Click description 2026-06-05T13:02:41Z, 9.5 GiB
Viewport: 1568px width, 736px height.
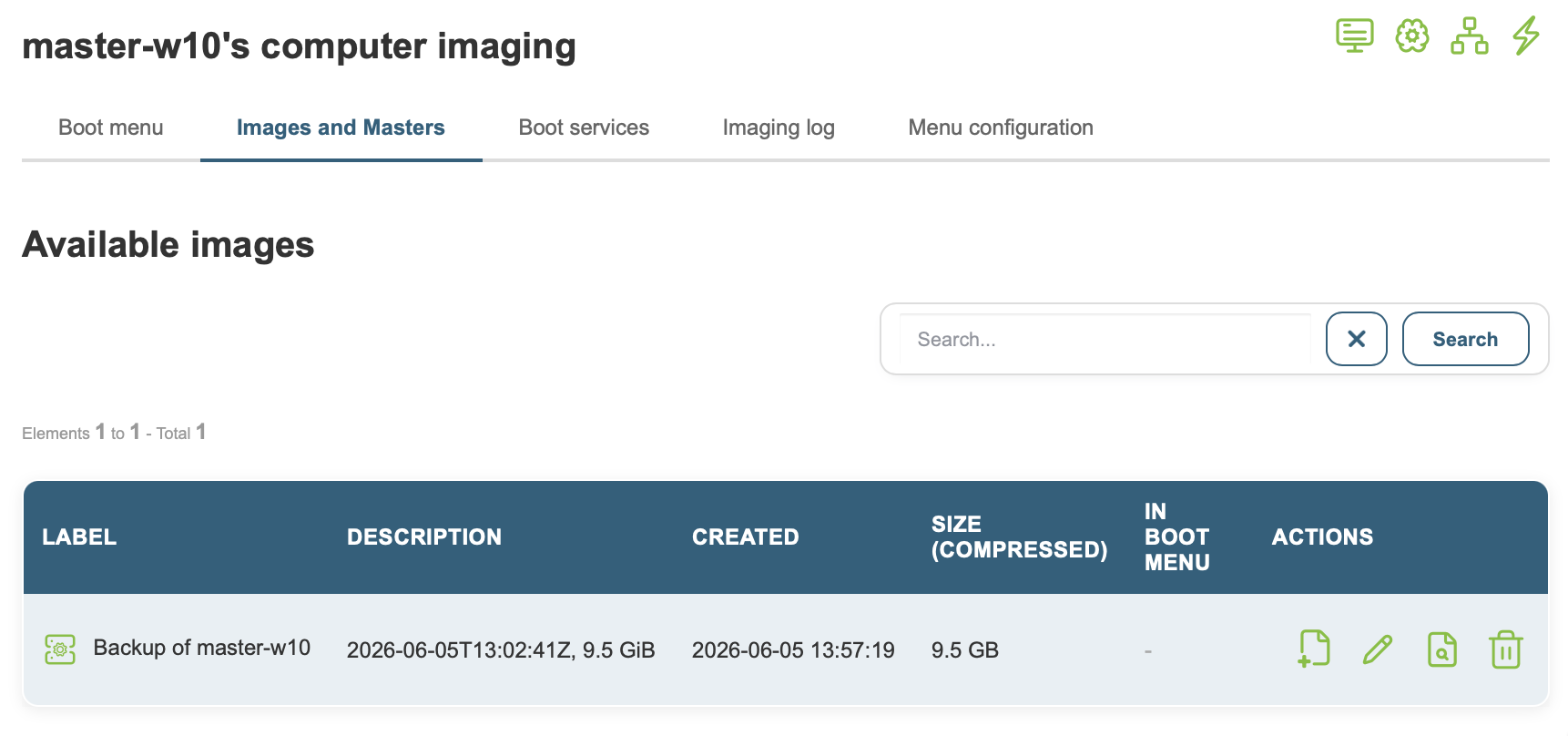[501, 649]
